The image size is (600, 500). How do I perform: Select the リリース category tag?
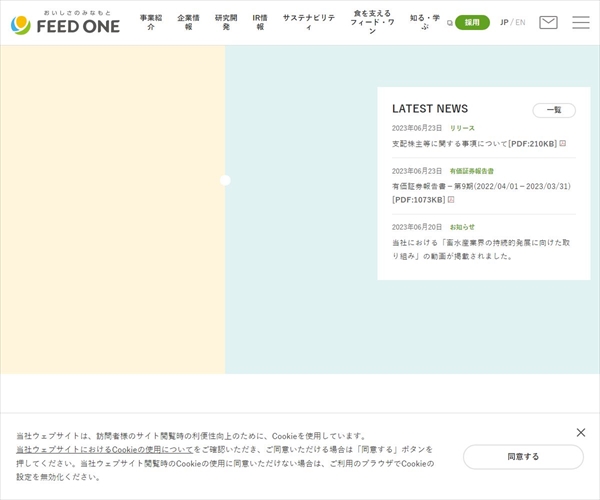[462, 128]
